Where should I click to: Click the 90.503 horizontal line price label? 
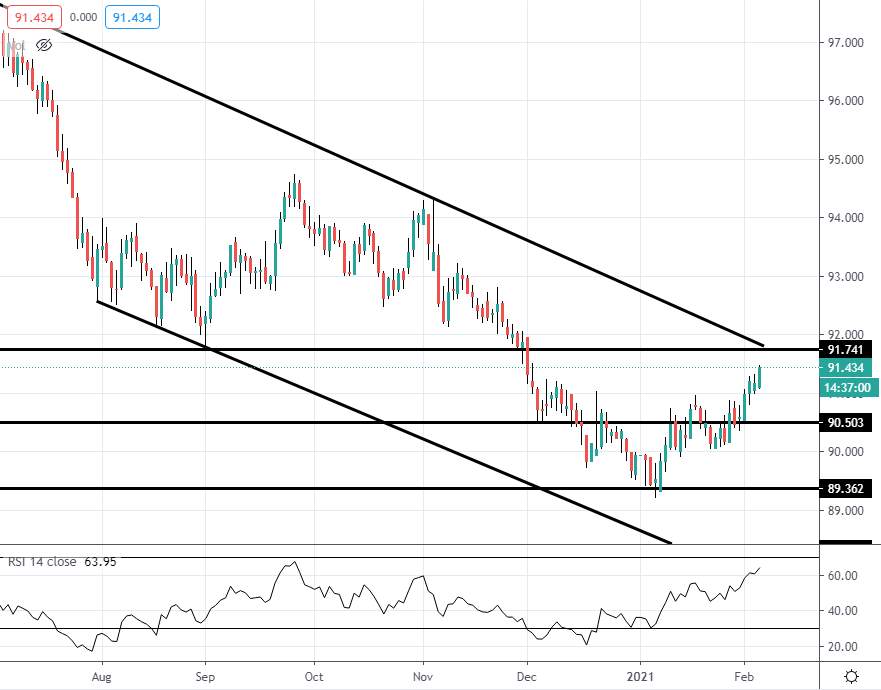846,423
